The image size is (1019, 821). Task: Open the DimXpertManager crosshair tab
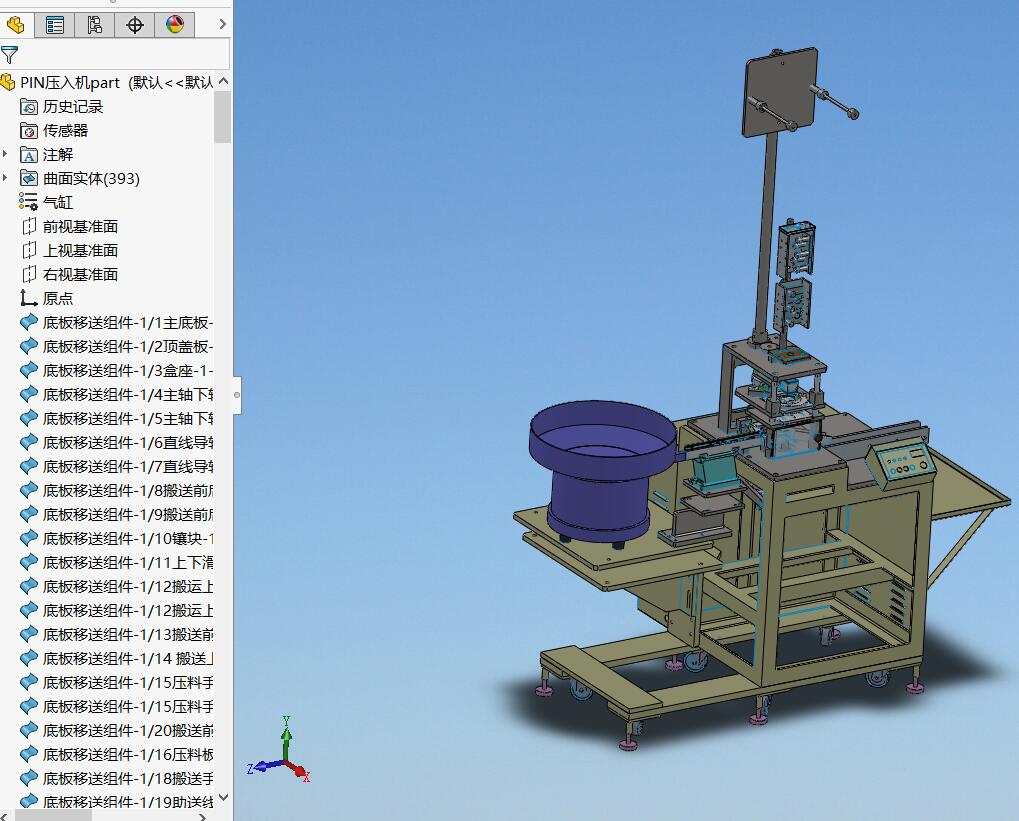coord(135,25)
